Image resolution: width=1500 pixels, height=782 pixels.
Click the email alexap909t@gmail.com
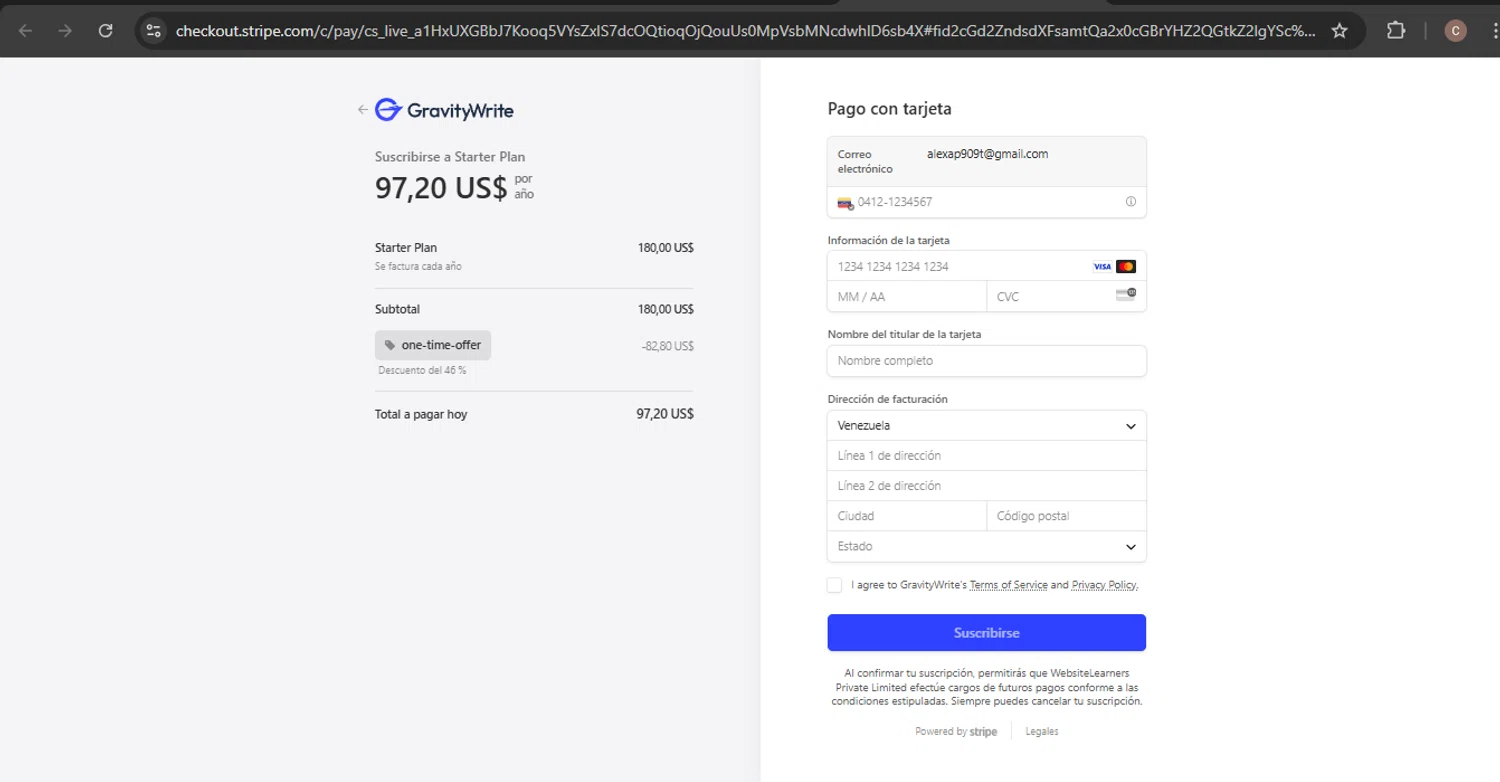pyautogui.click(x=987, y=154)
